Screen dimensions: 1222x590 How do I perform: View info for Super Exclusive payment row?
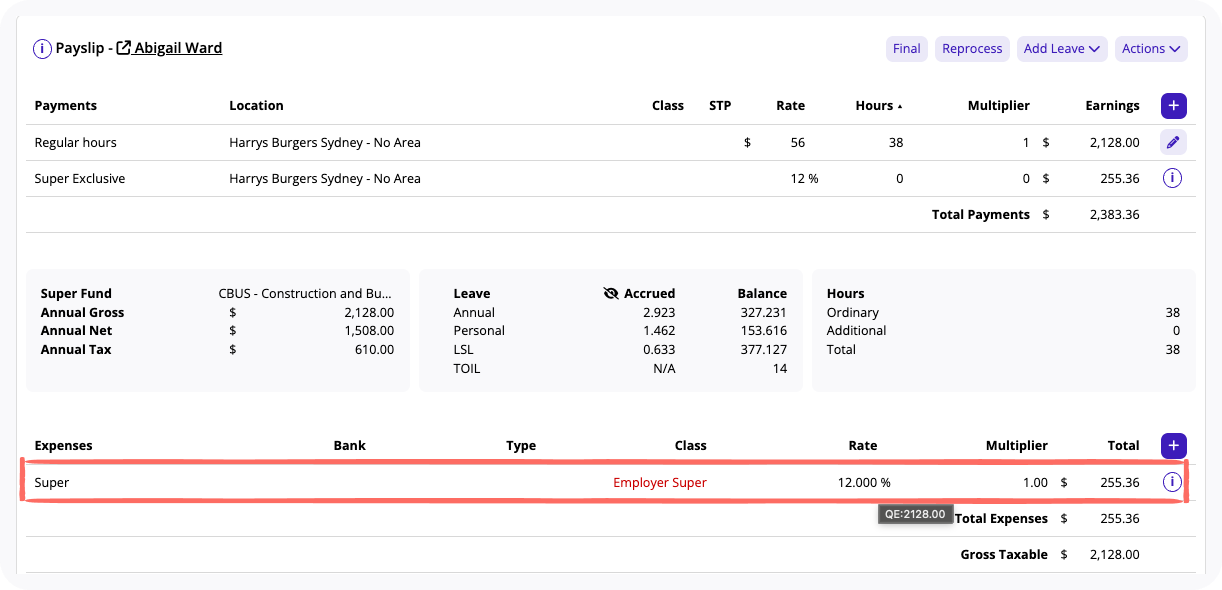coord(1173,178)
